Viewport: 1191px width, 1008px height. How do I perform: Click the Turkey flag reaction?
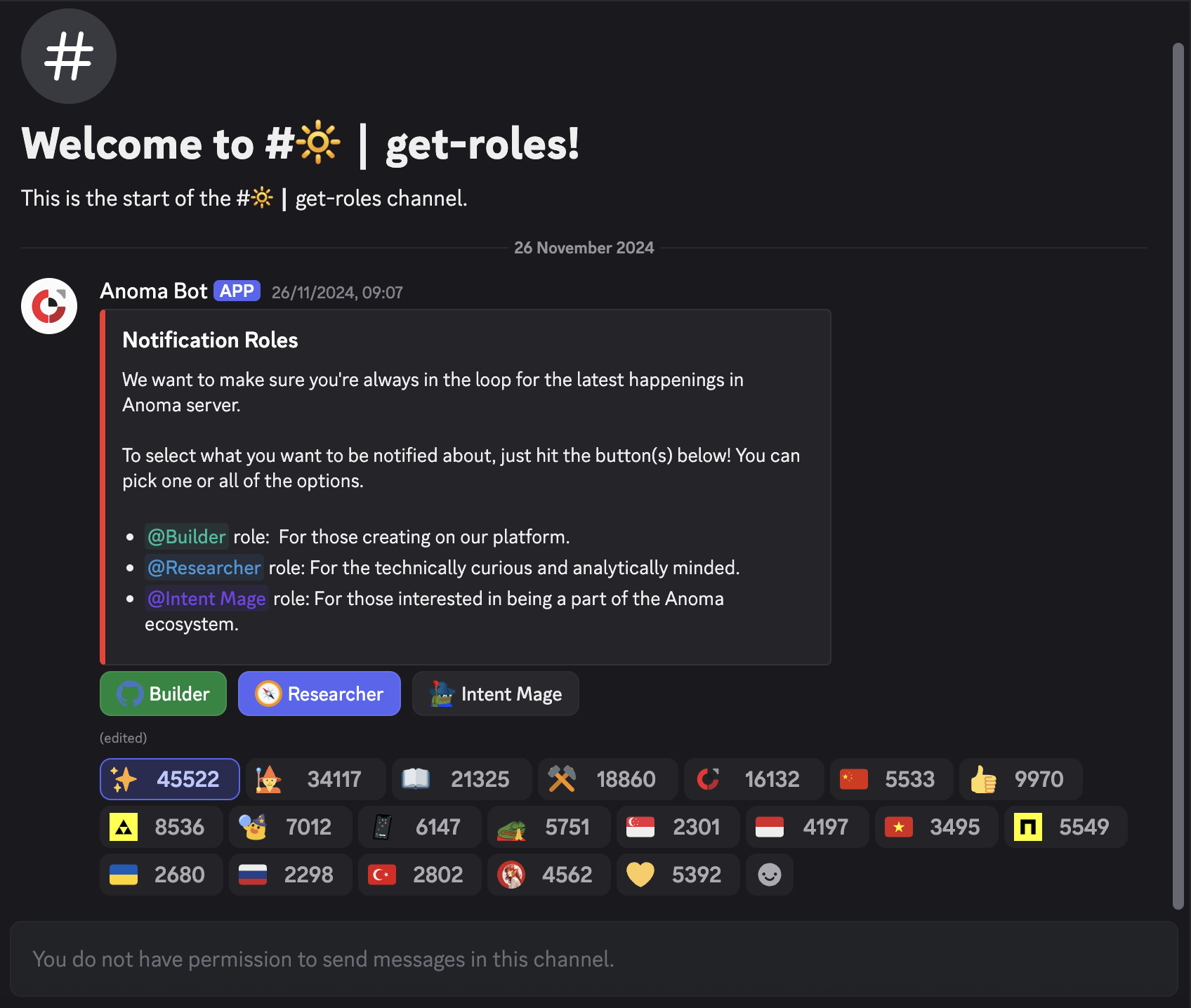(x=419, y=875)
